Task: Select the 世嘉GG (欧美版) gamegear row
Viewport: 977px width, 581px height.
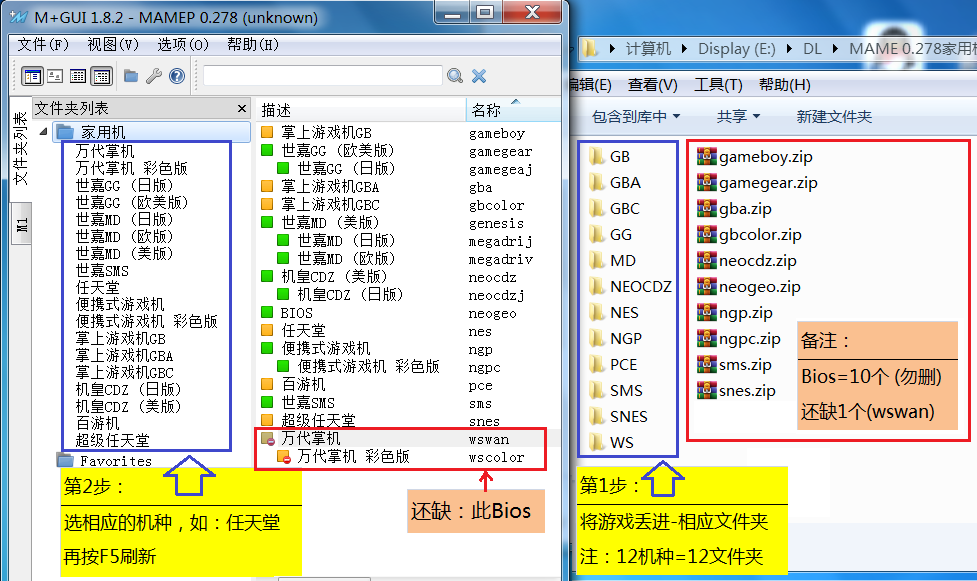Action: coord(409,150)
